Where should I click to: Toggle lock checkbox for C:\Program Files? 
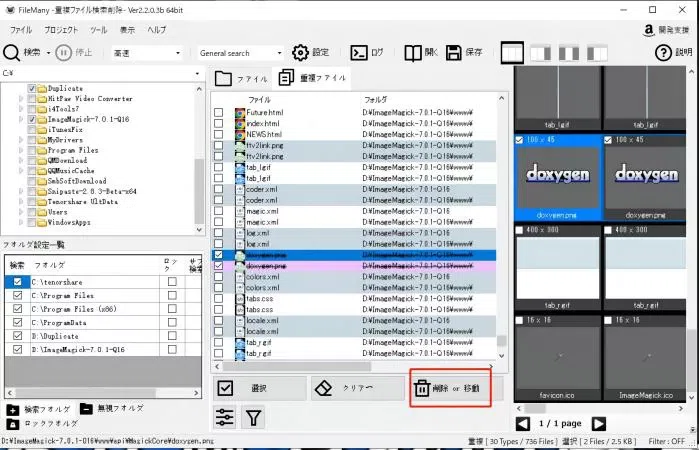pos(172,295)
